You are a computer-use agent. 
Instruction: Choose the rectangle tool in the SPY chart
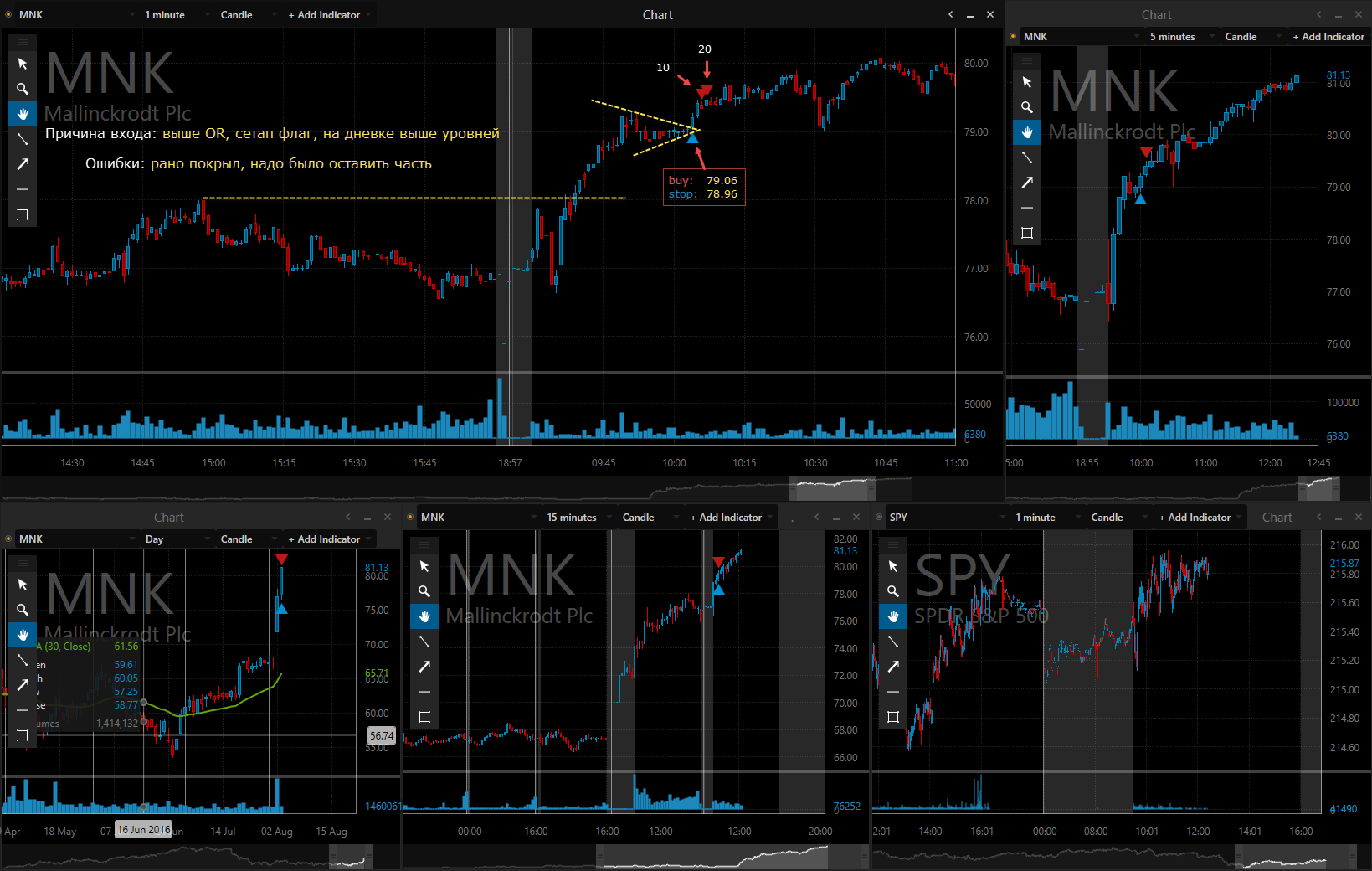click(x=893, y=717)
